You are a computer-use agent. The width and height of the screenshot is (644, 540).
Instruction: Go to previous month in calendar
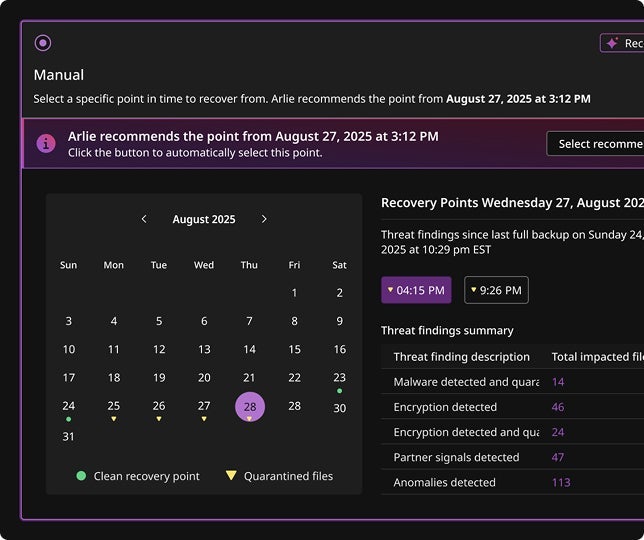[144, 219]
